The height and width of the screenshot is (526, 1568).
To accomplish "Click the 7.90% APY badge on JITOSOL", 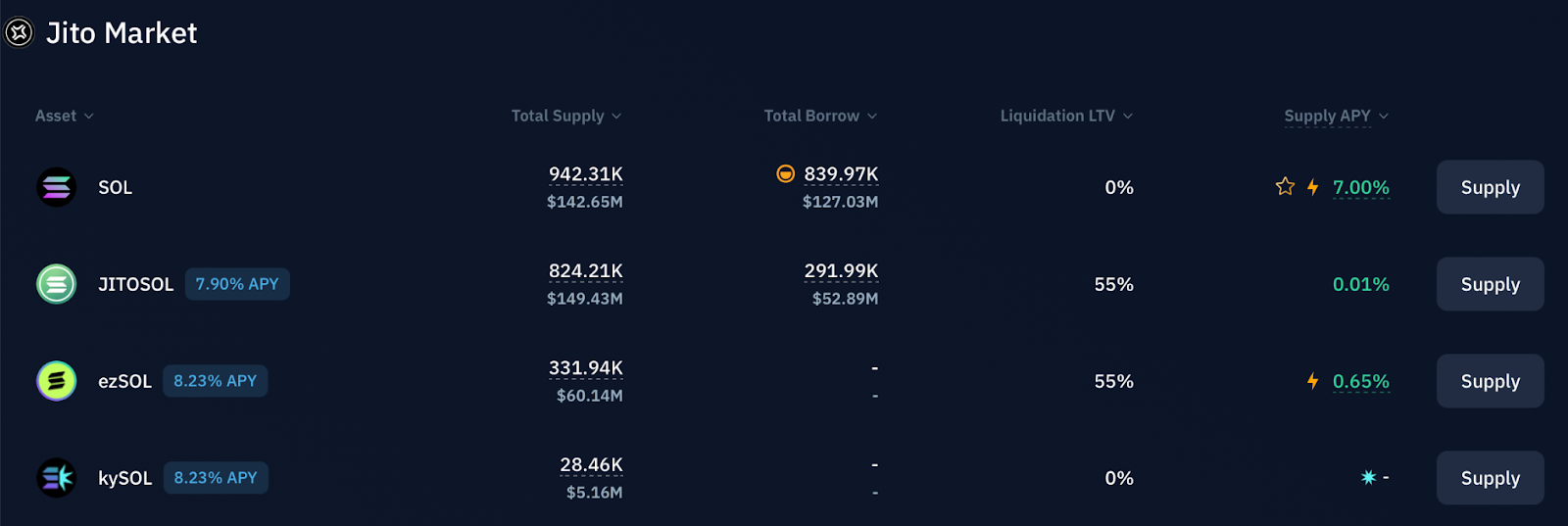I will (237, 284).
